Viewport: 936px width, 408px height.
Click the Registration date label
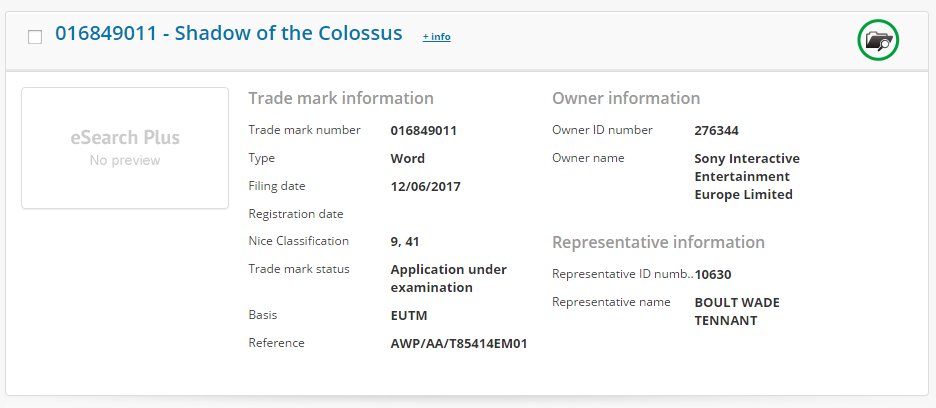tap(296, 214)
